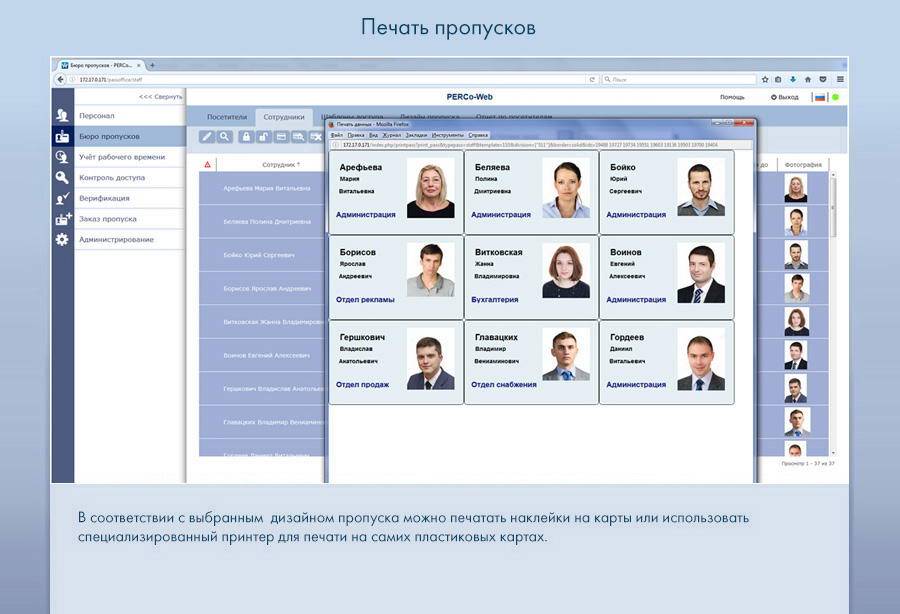
Task: Switch to the Посетители tab
Action: (x=226, y=117)
